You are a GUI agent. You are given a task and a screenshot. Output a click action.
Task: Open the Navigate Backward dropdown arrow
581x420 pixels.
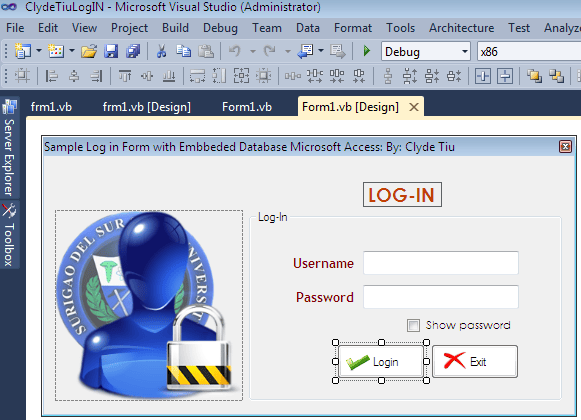[321, 50]
